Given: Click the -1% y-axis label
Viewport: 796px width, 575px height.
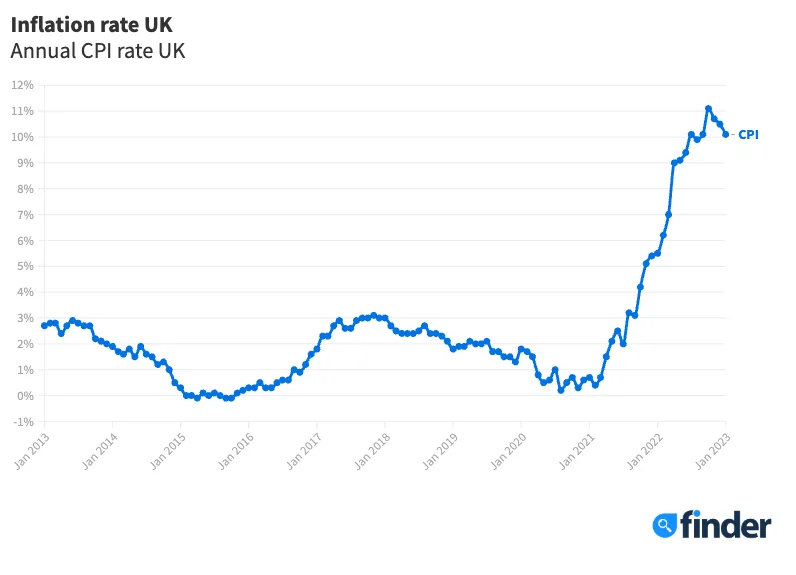Looking at the screenshot, I should point(23,422).
